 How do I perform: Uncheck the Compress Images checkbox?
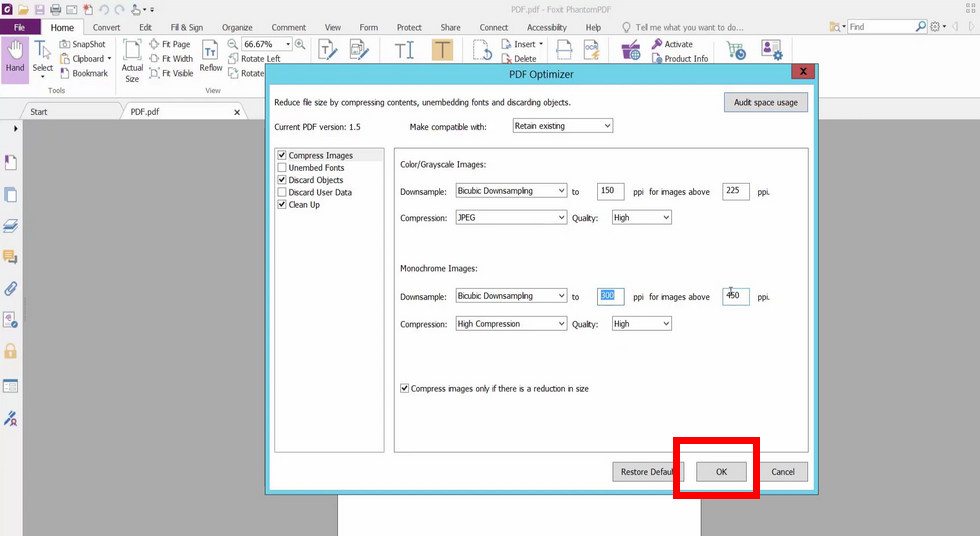[282, 156]
